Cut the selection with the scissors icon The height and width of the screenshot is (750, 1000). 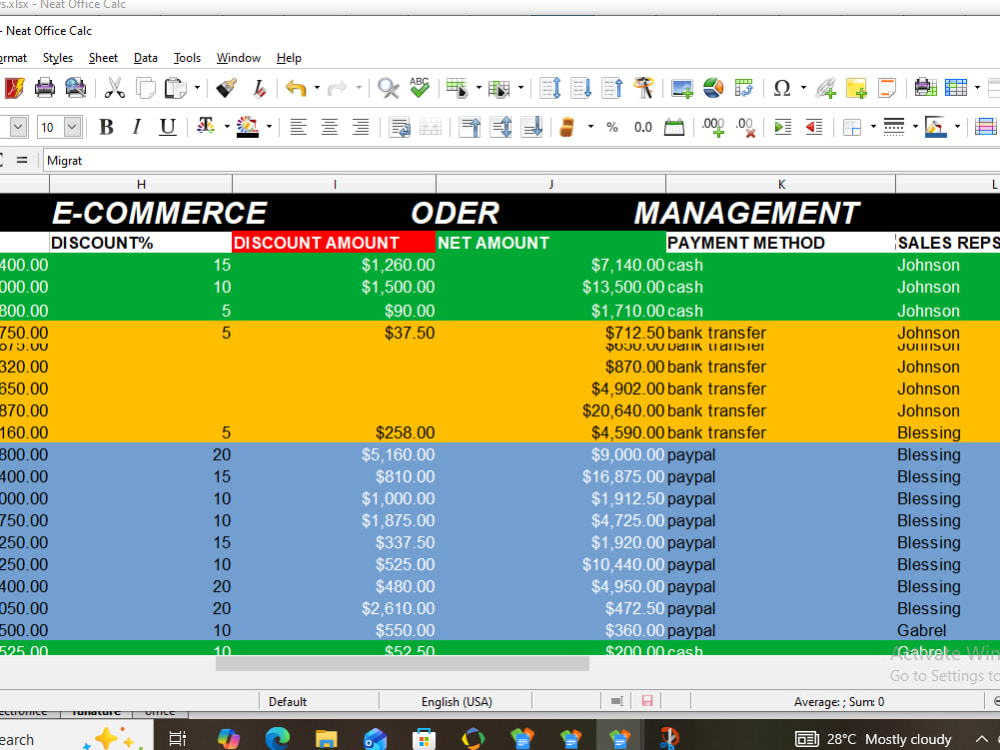point(114,87)
